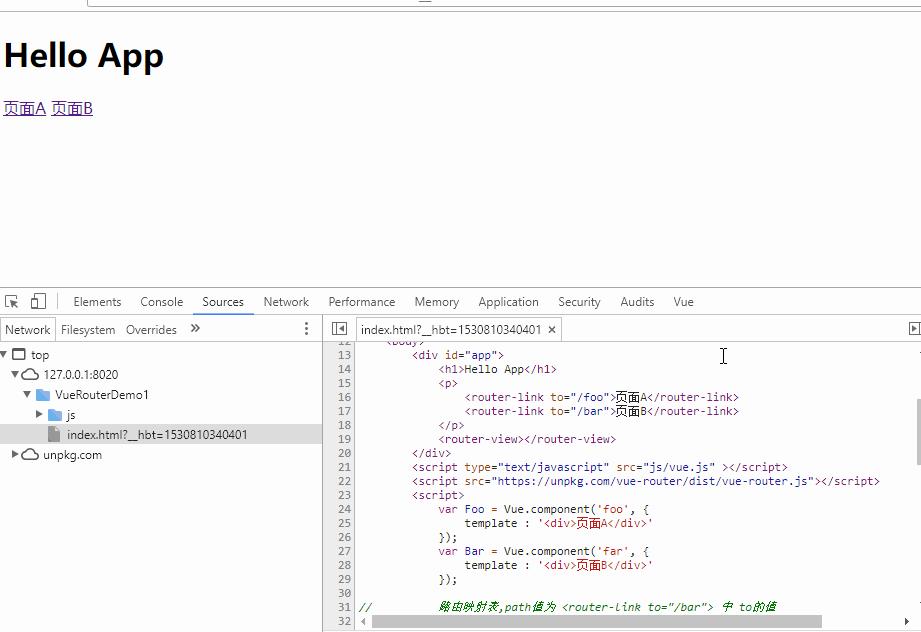Open the navigator three-dot more options menu

point(306,329)
